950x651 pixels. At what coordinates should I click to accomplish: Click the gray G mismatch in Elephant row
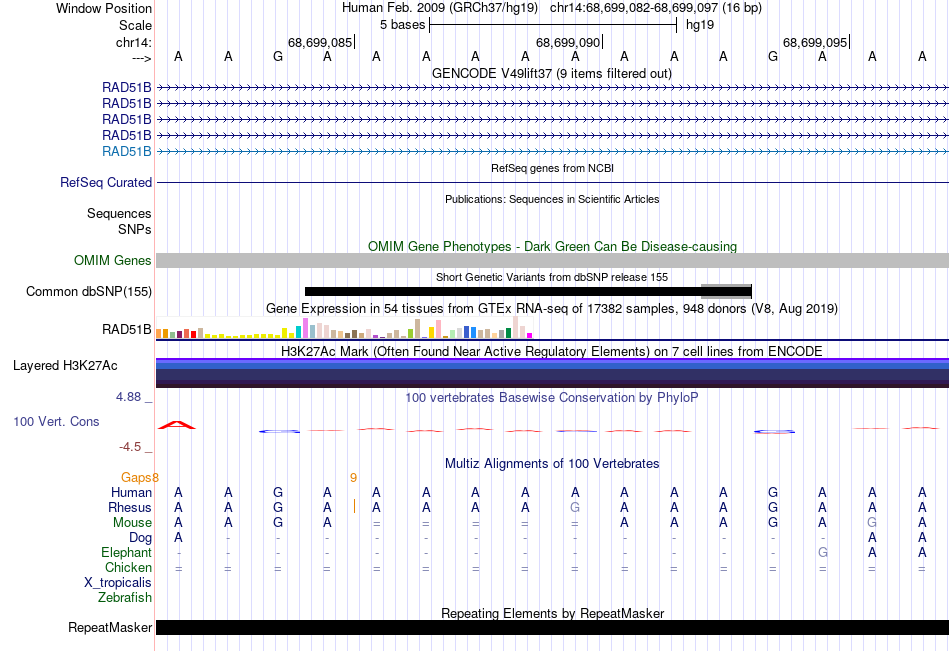822,552
